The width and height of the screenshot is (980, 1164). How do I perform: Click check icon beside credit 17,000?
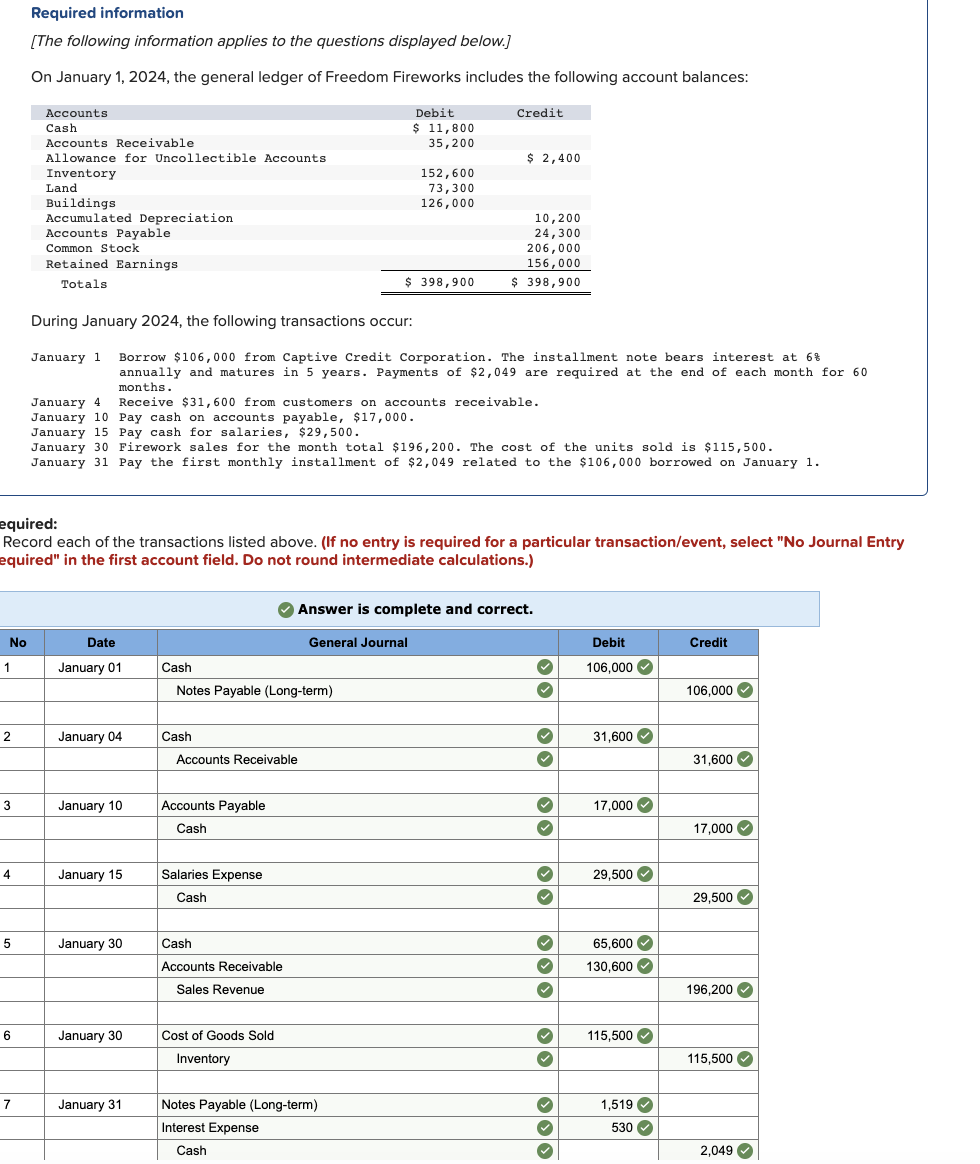coord(745,828)
